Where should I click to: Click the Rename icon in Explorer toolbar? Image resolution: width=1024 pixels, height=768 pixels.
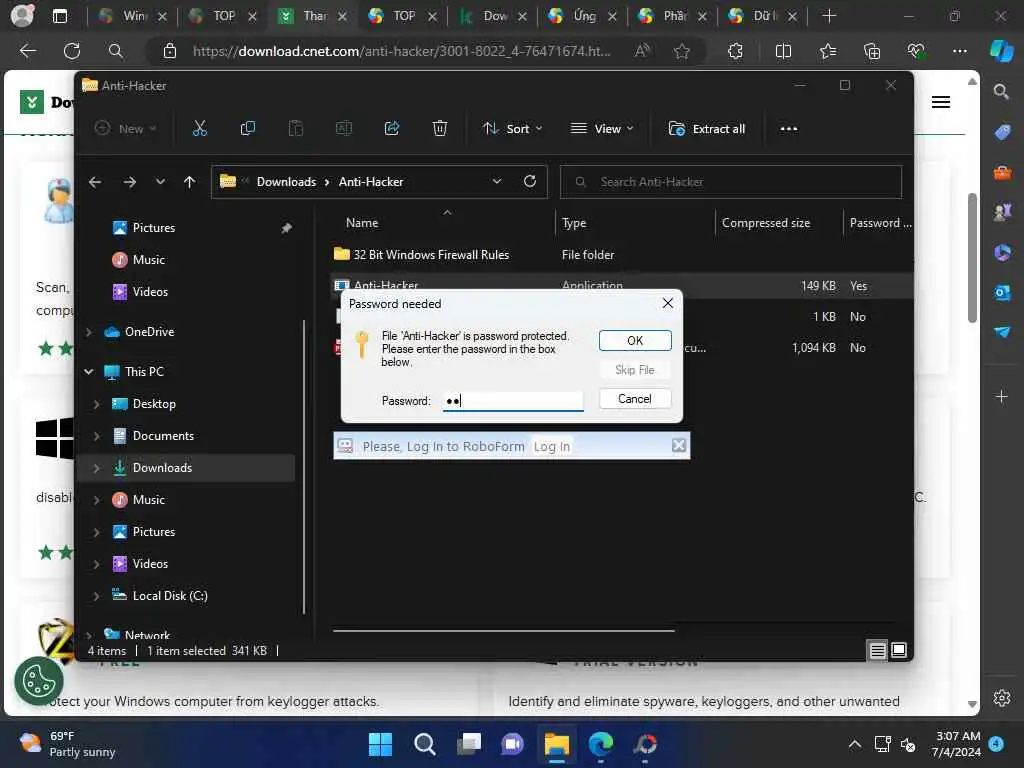click(344, 129)
